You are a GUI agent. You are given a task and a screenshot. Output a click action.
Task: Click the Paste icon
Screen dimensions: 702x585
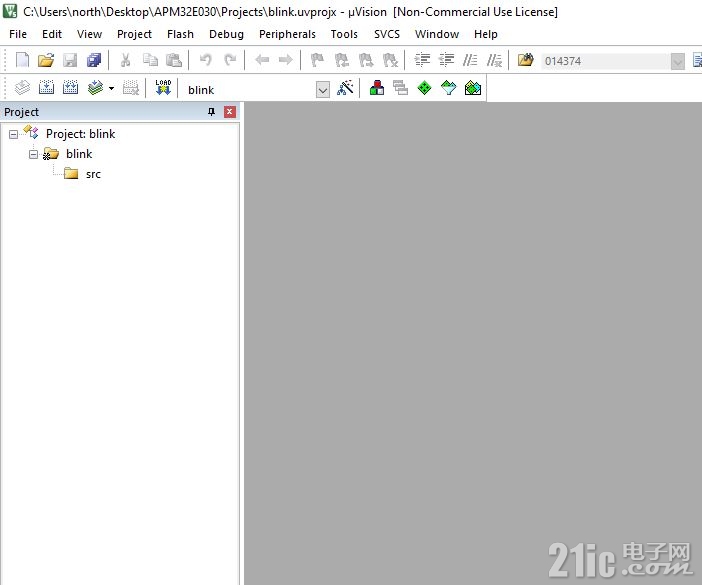coord(174,60)
